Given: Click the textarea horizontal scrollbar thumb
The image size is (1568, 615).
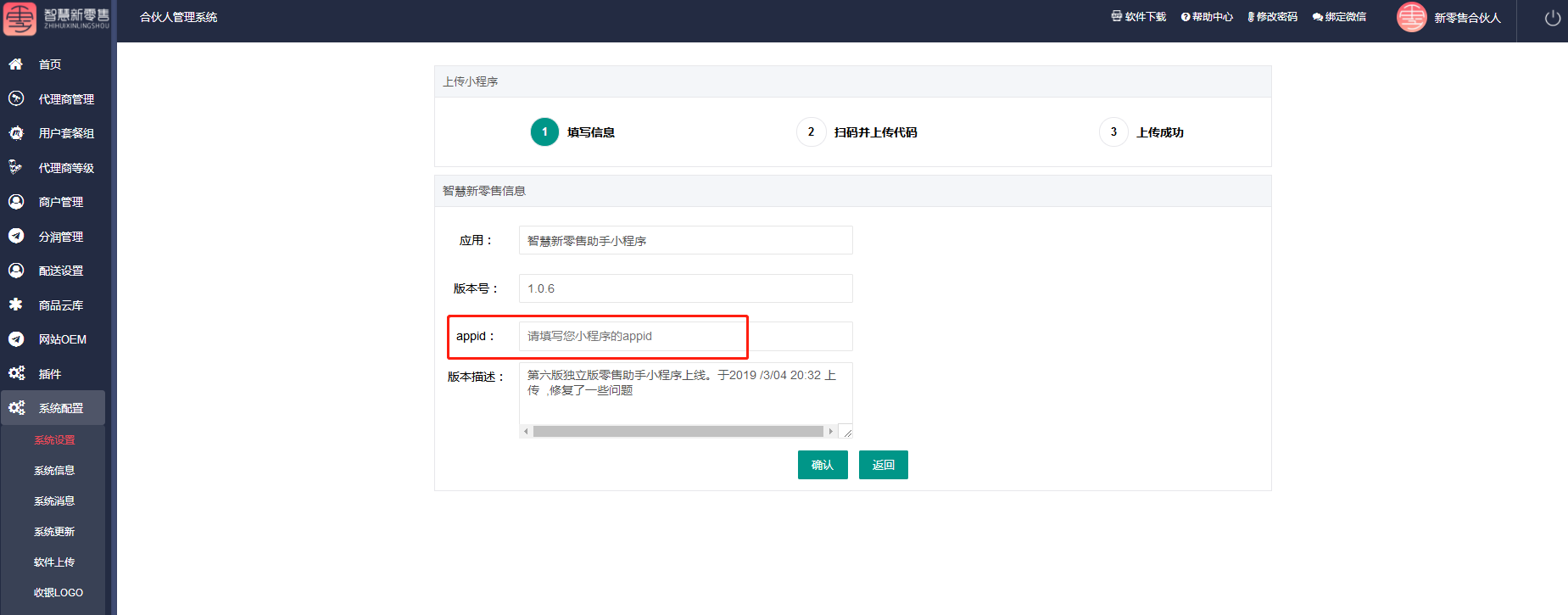Looking at the screenshot, I should click(x=678, y=432).
